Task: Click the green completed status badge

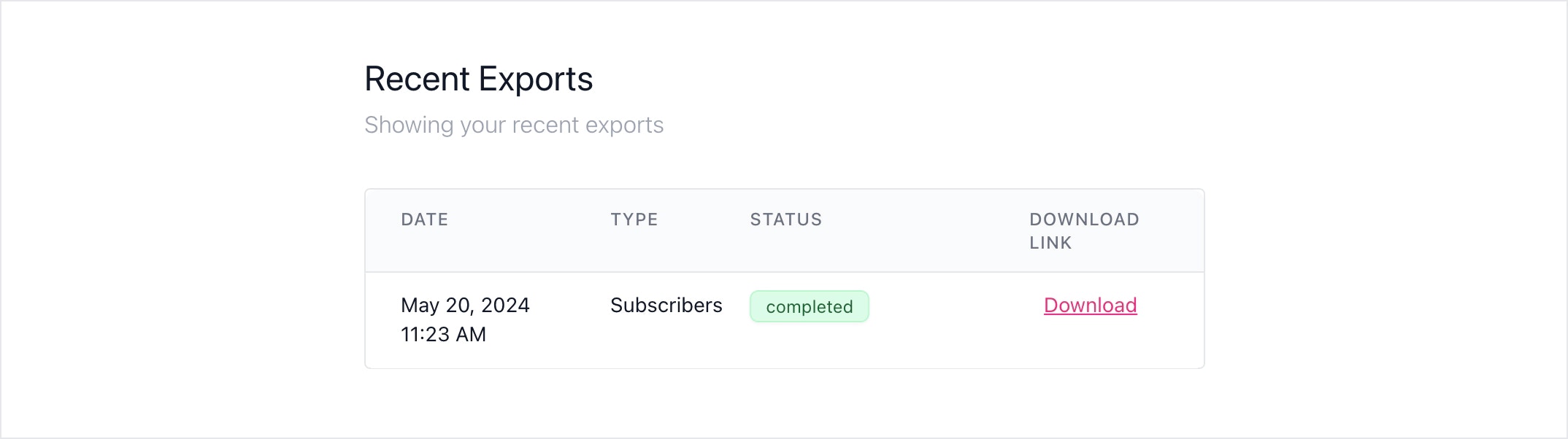Action: [x=810, y=306]
